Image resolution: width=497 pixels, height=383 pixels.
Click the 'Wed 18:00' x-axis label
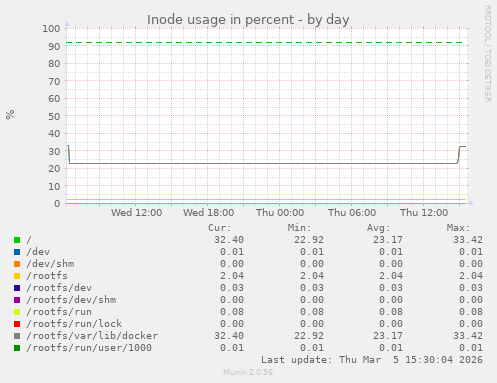tap(209, 213)
